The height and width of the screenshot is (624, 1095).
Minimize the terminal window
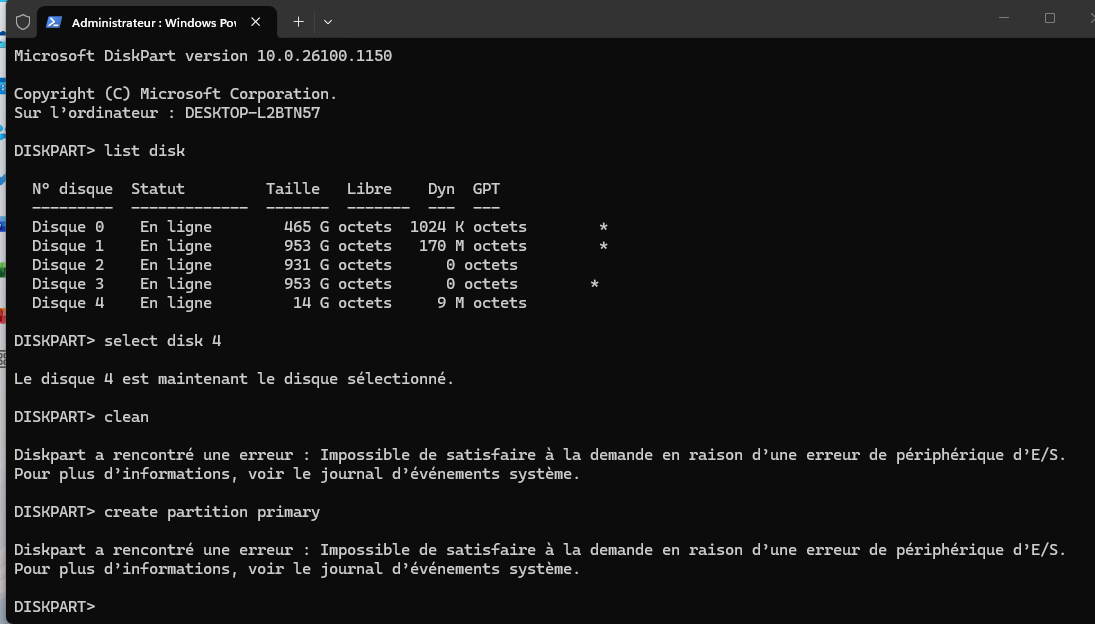pyautogui.click(x=1003, y=18)
